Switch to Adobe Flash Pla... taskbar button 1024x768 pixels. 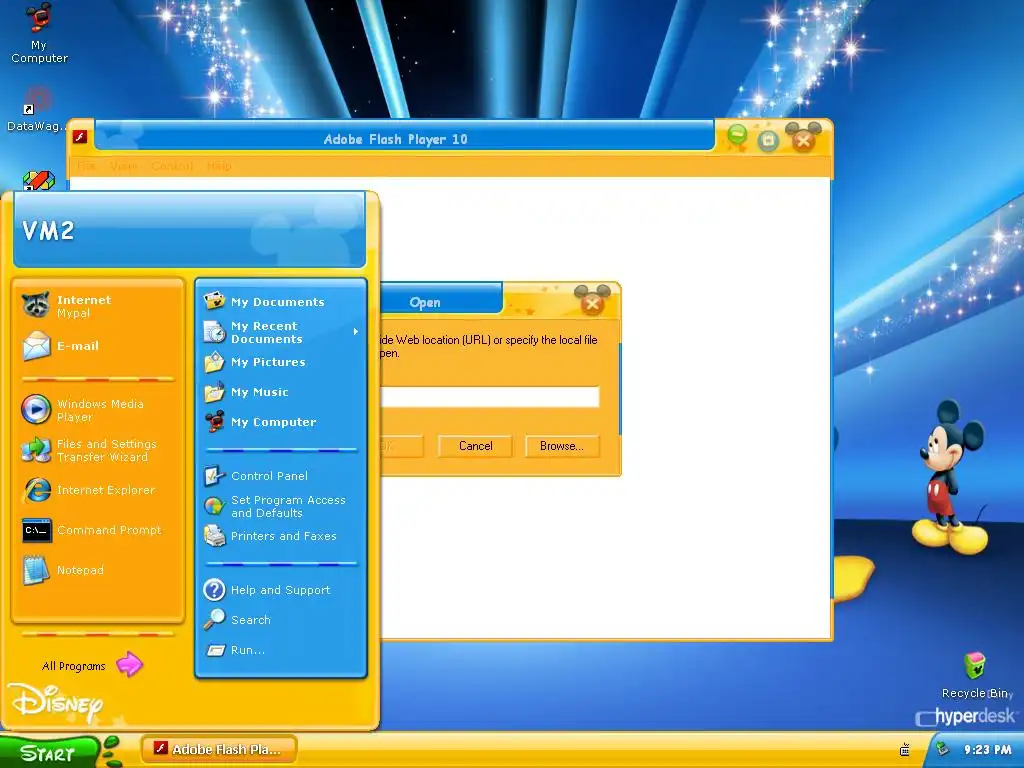[x=219, y=749]
